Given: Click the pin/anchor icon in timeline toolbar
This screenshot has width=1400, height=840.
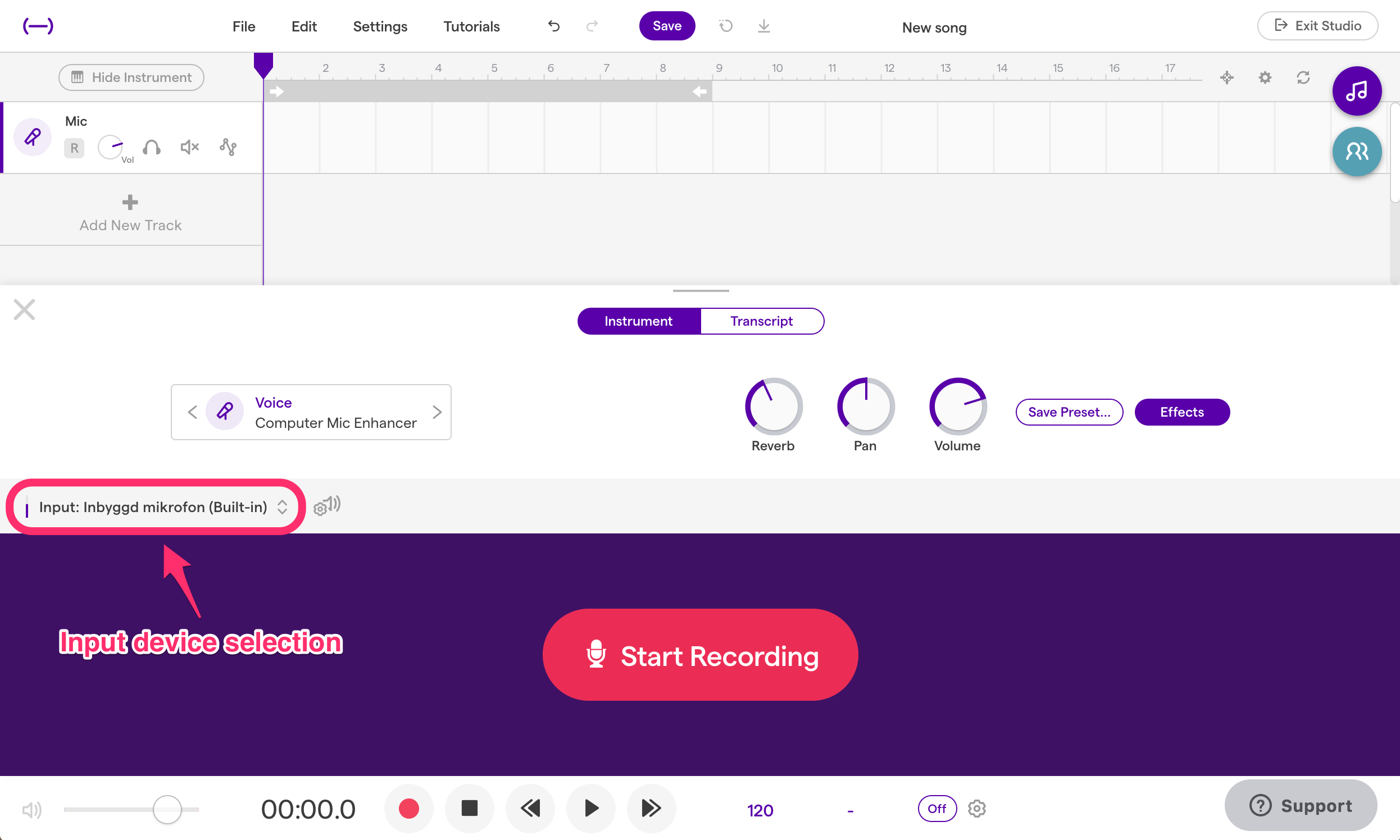Looking at the screenshot, I should 1228,77.
